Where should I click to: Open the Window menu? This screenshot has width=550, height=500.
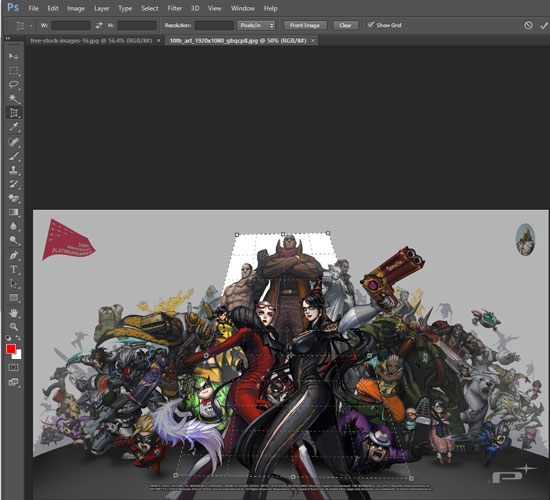click(x=243, y=8)
